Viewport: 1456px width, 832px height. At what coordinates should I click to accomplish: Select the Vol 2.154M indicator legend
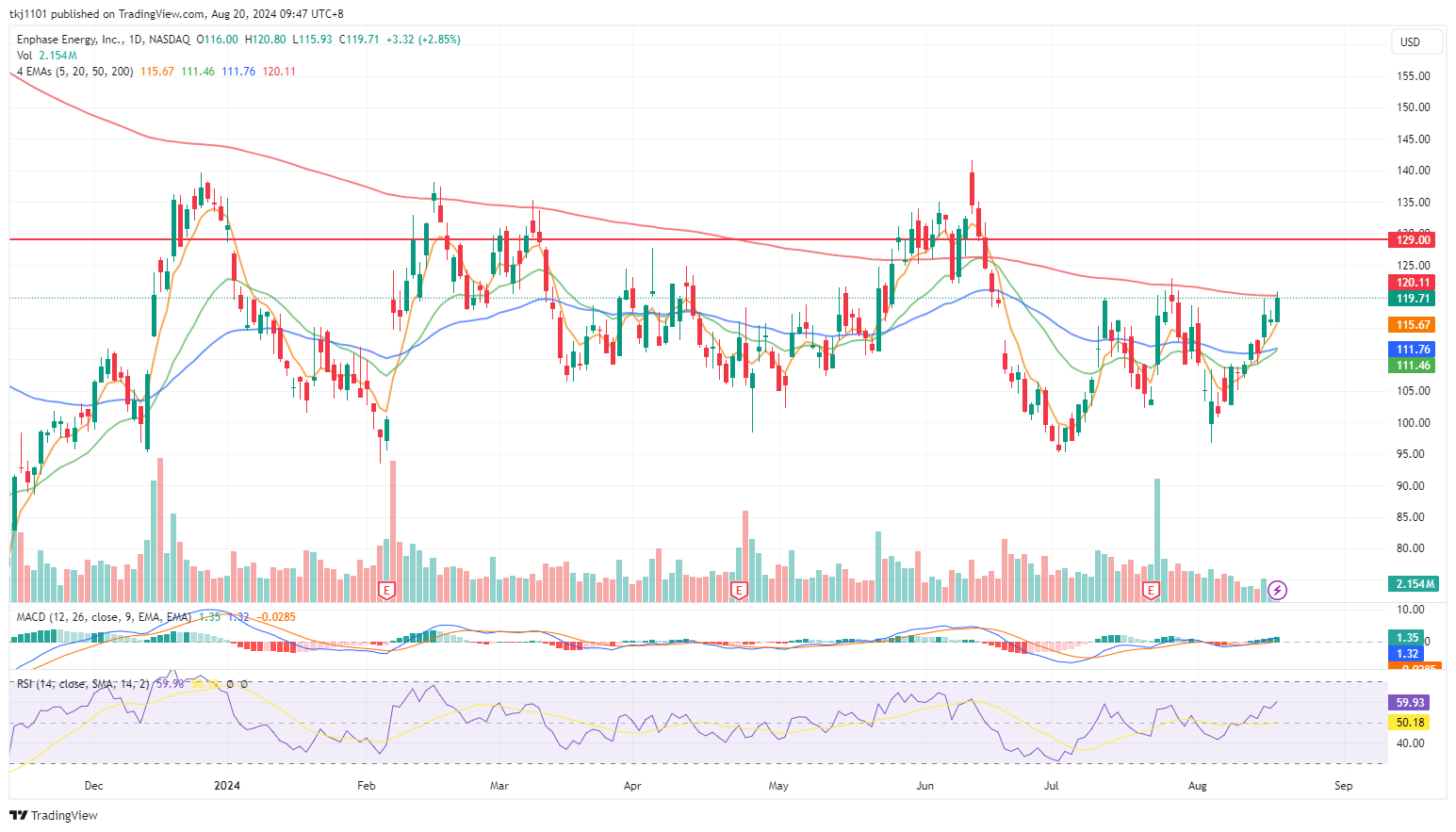[x=47, y=56]
